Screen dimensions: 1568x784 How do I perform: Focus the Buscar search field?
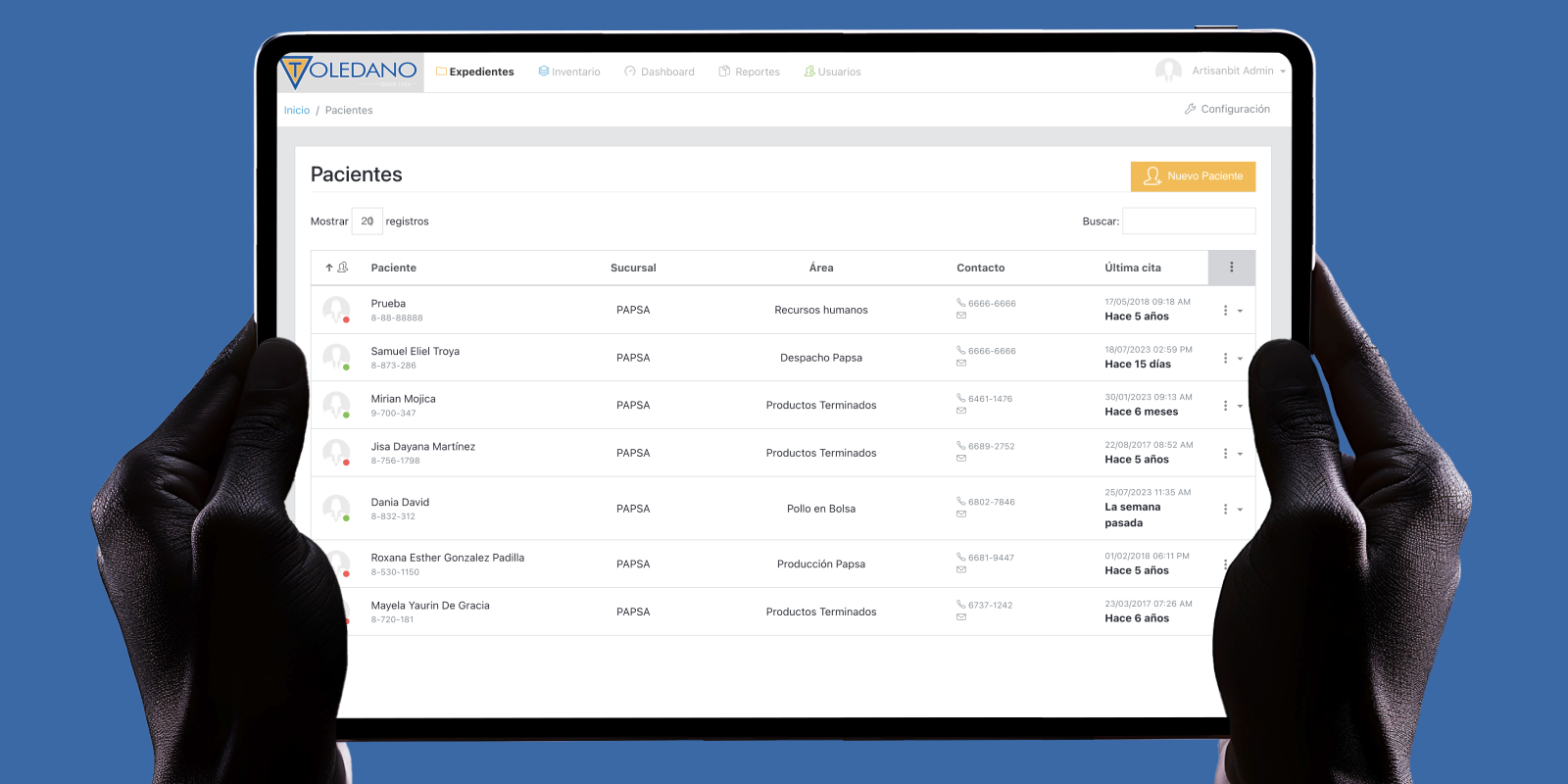point(1189,221)
